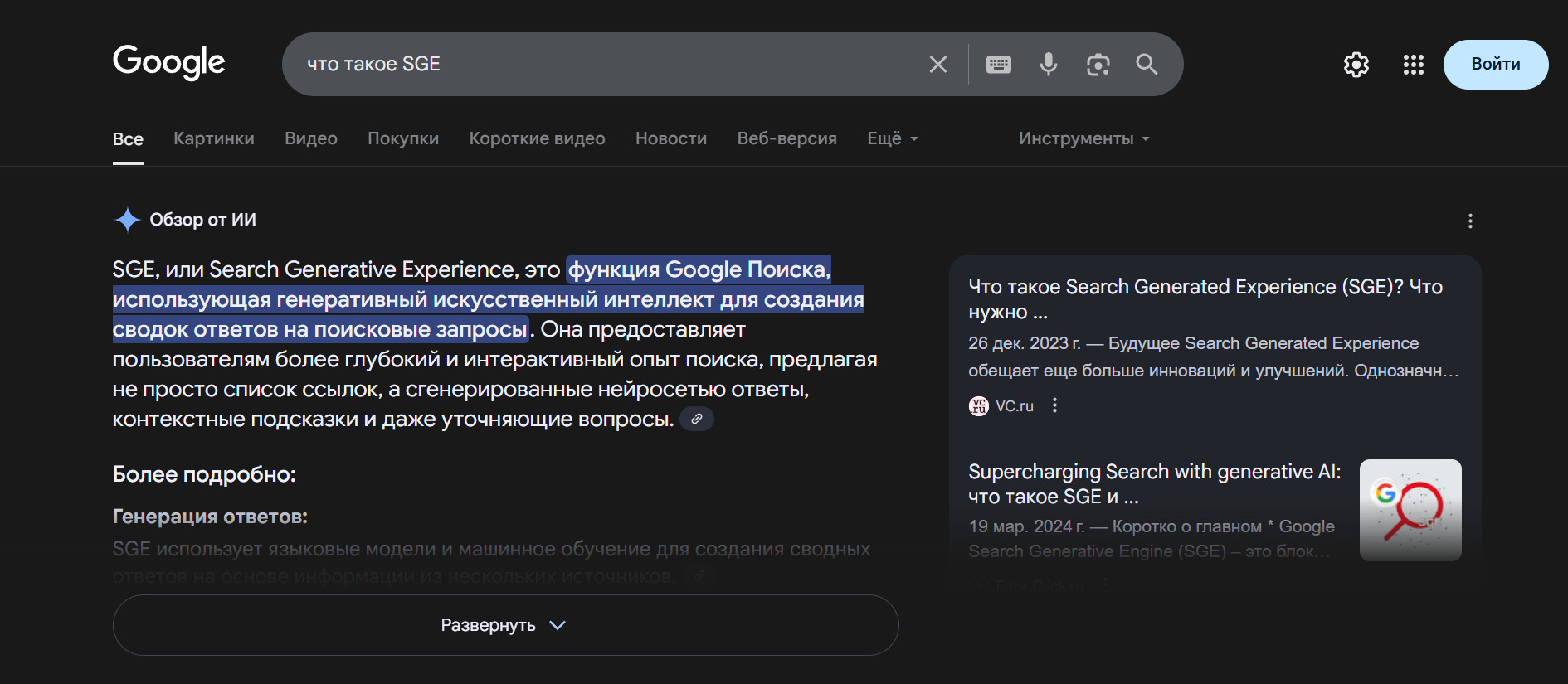Open the on-screen keyboard icon
This screenshot has height=684, width=1568.
point(999,65)
